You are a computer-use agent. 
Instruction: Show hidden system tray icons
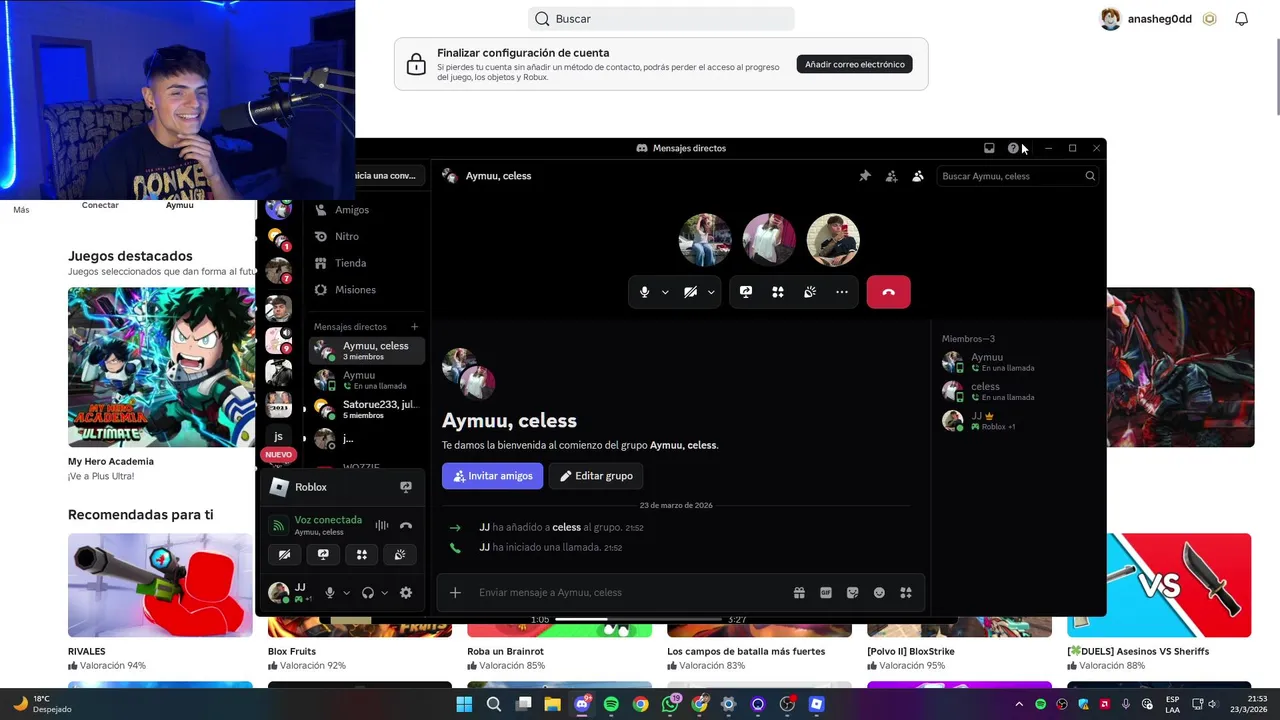click(1019, 704)
